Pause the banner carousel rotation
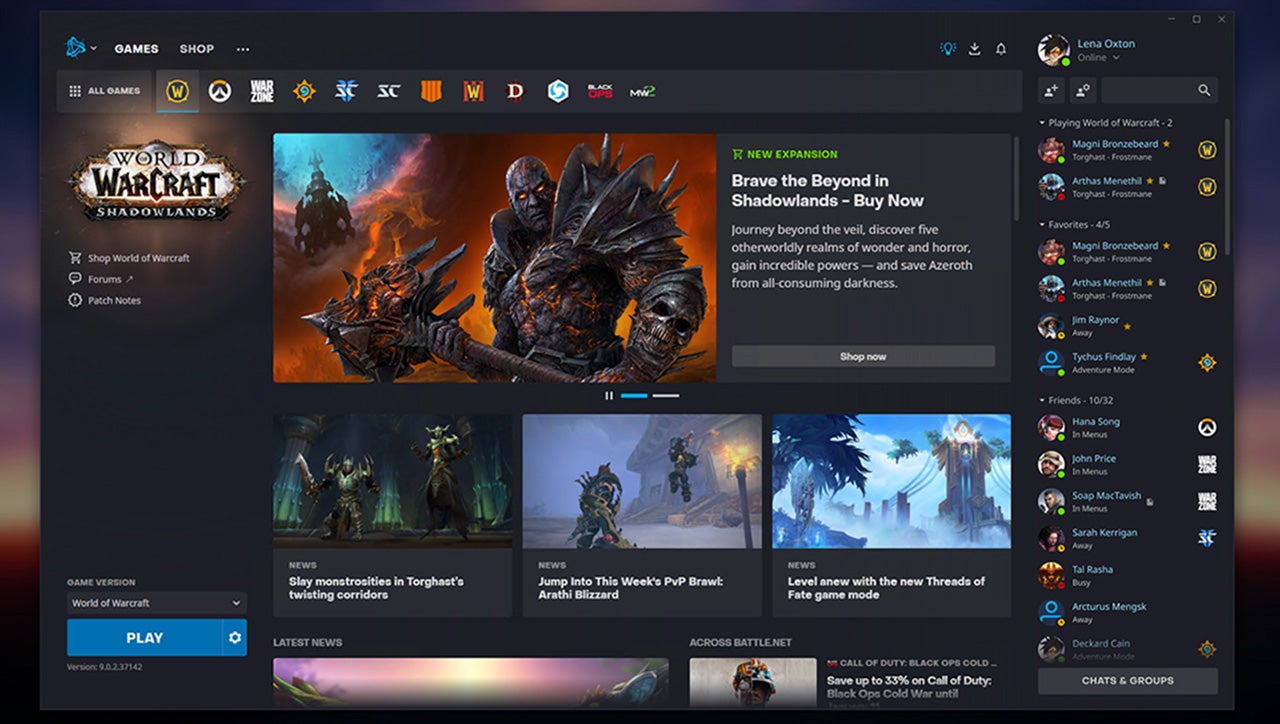This screenshot has height=724, width=1280. click(x=608, y=396)
